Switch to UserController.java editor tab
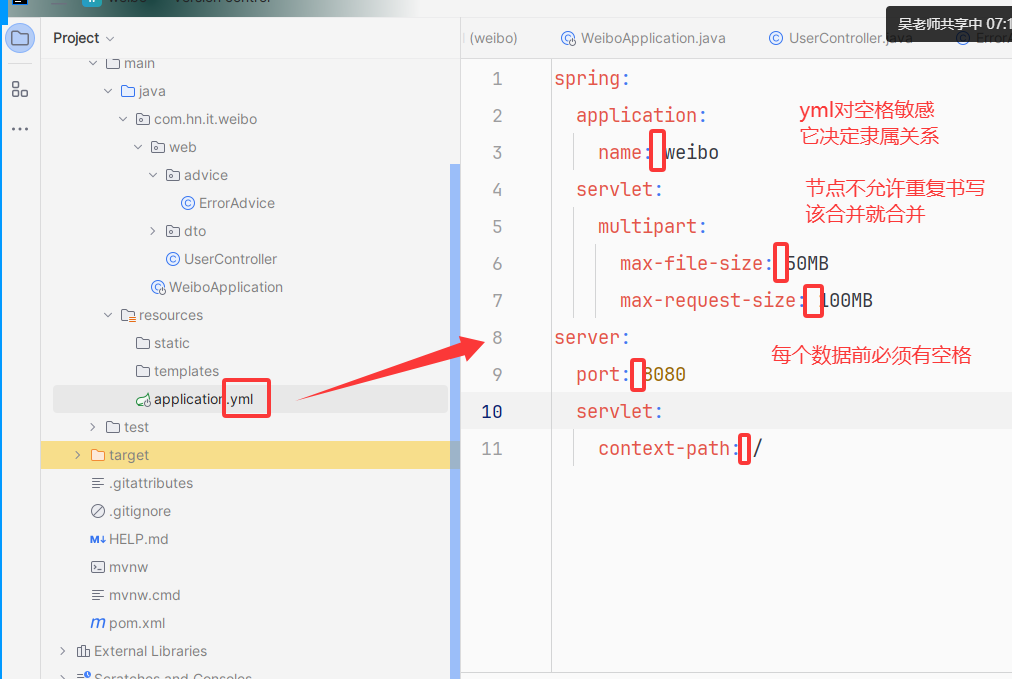The width and height of the screenshot is (1012, 679). 840,38
